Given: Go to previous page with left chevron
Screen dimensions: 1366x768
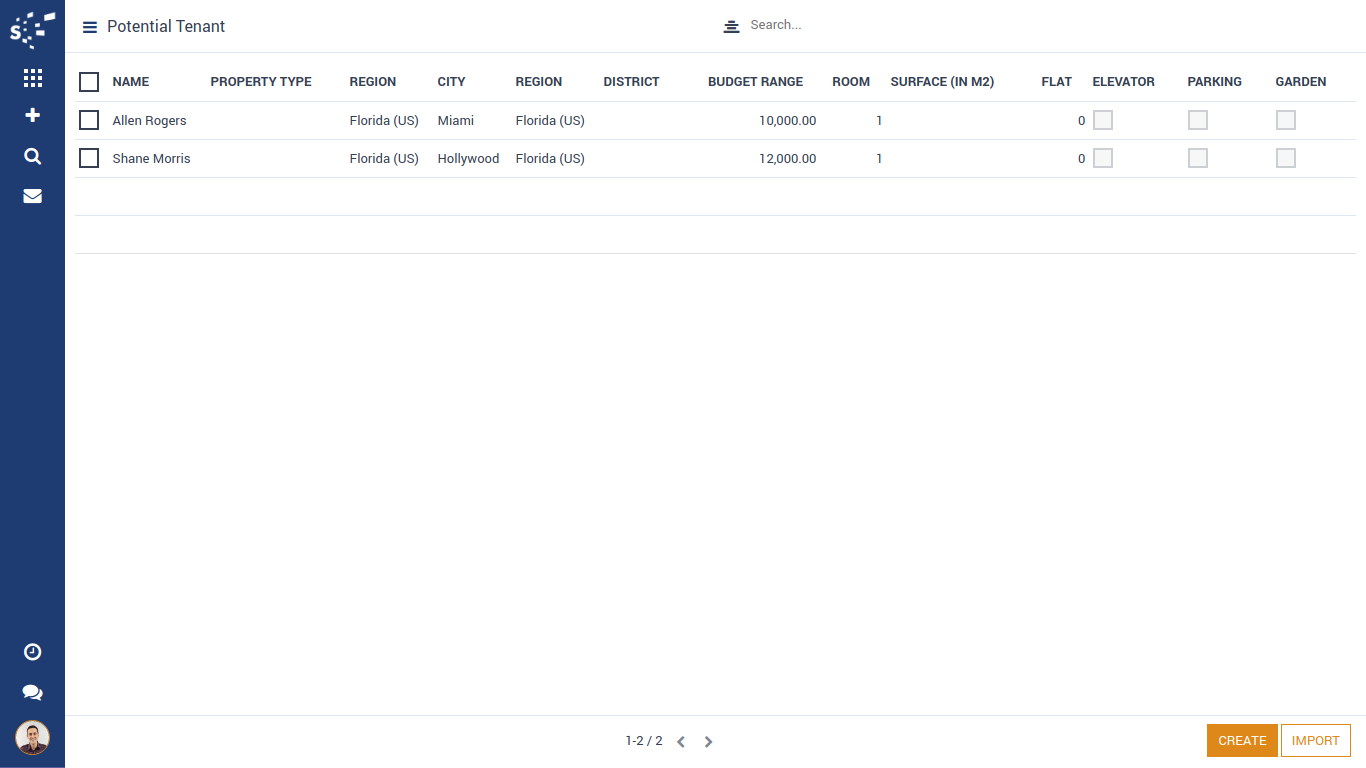Looking at the screenshot, I should coord(681,742).
